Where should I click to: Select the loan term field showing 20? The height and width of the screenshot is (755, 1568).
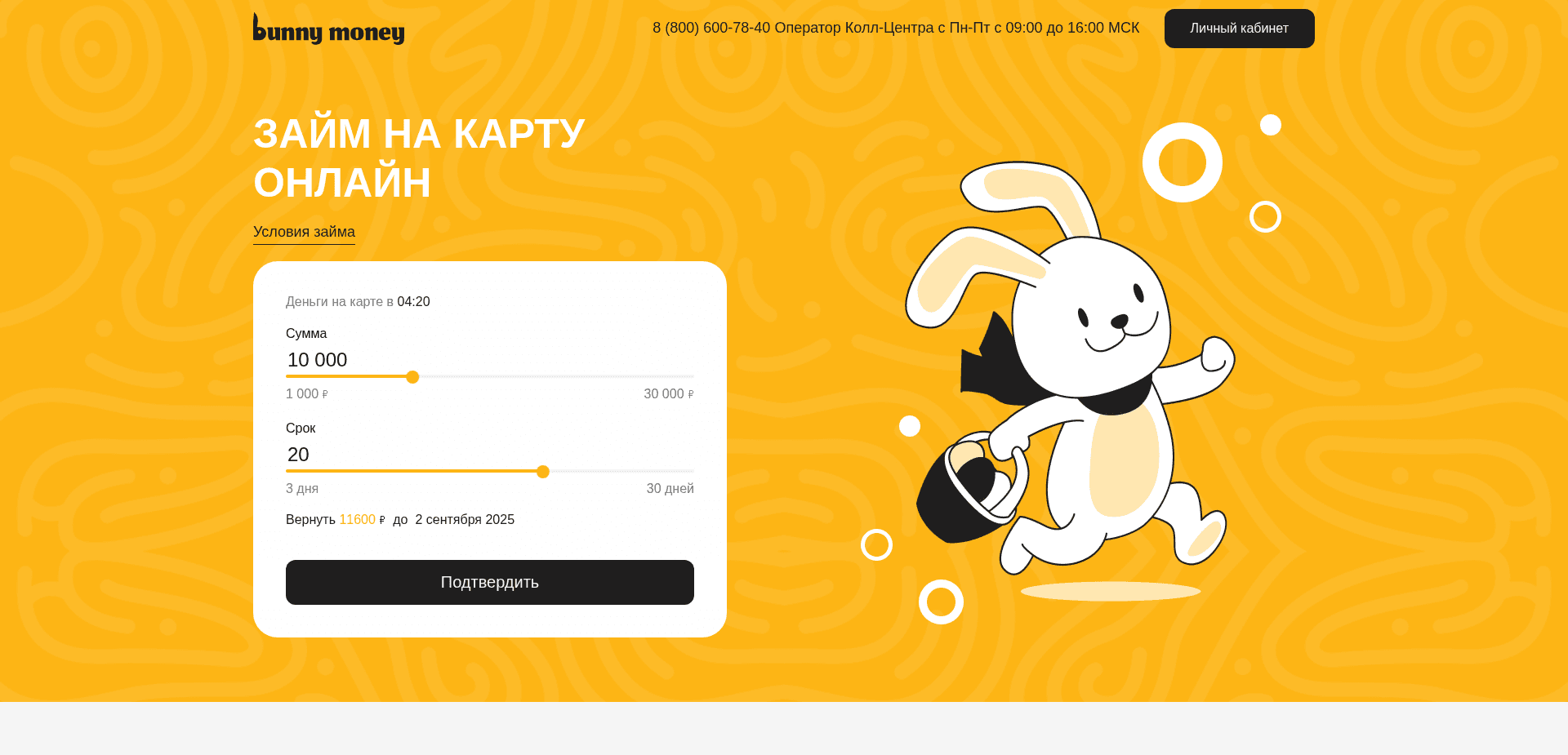coord(298,455)
